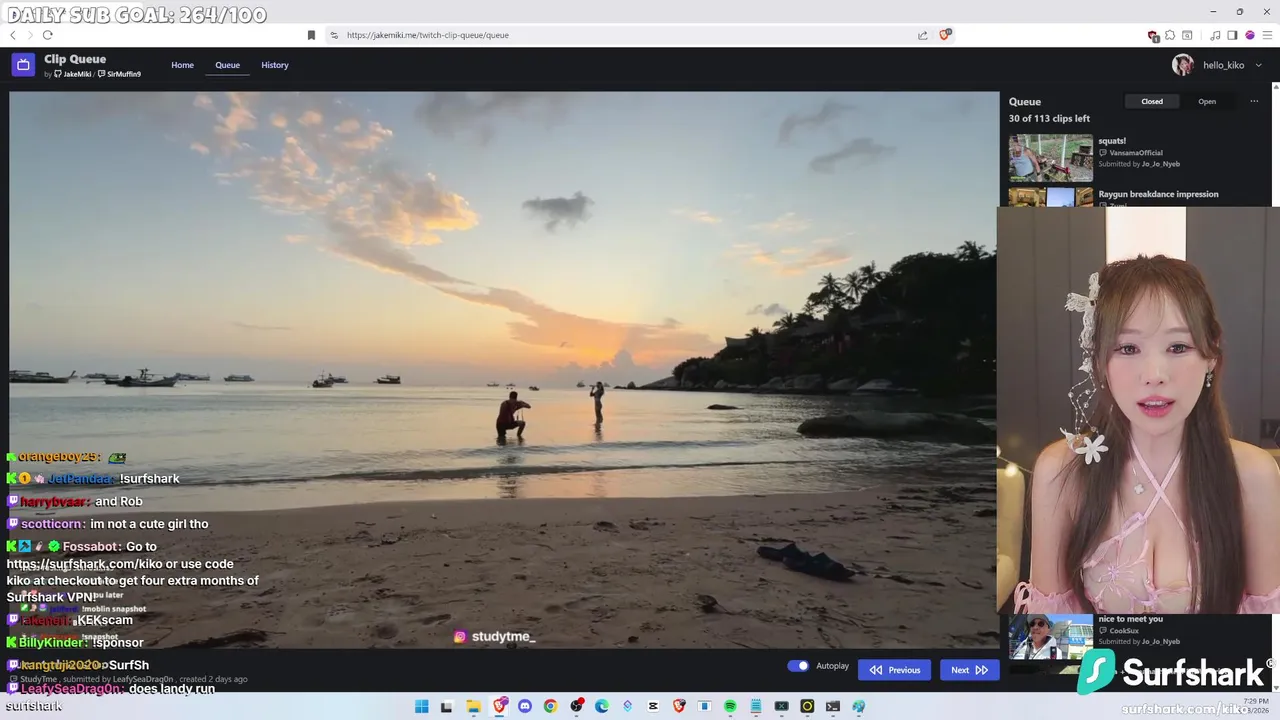
Task: Click the SirMuffin9 Twitch author link
Action: [x=119, y=74]
